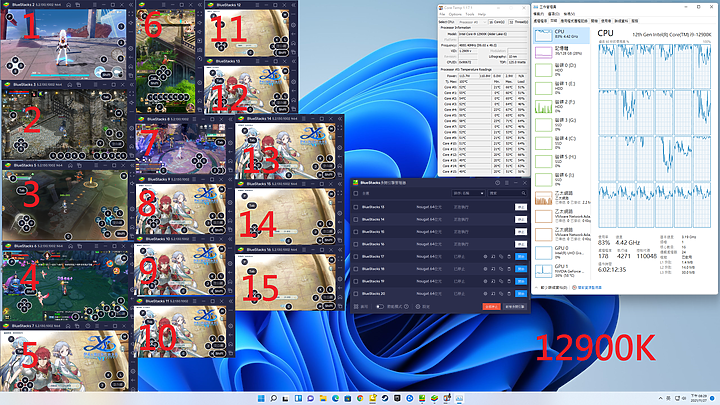The height and width of the screenshot is (405, 720).
Task: Open settings gear for BlueStacks 20 row
Action: 485,293
